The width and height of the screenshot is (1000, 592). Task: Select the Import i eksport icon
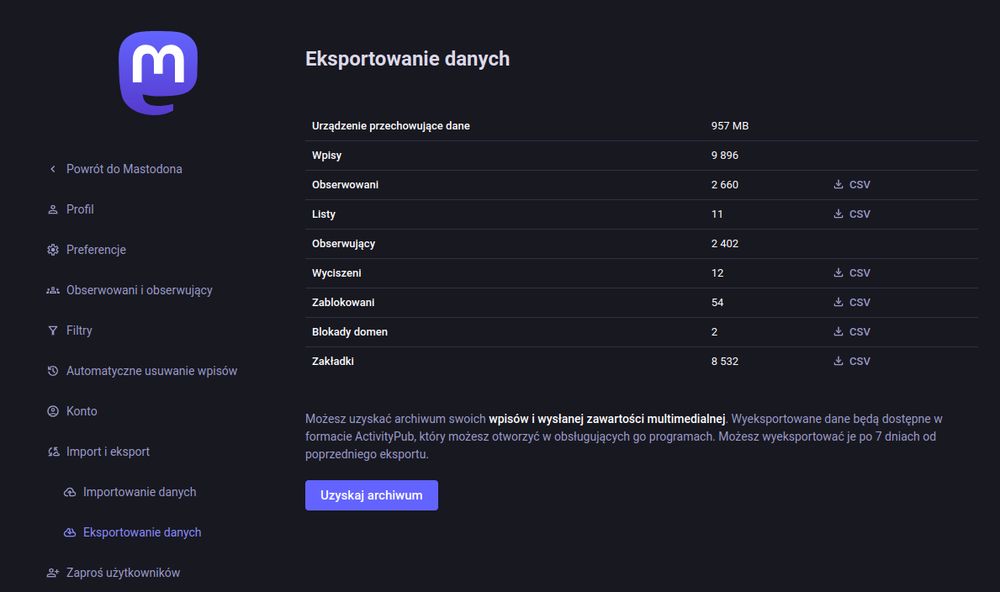pos(51,451)
